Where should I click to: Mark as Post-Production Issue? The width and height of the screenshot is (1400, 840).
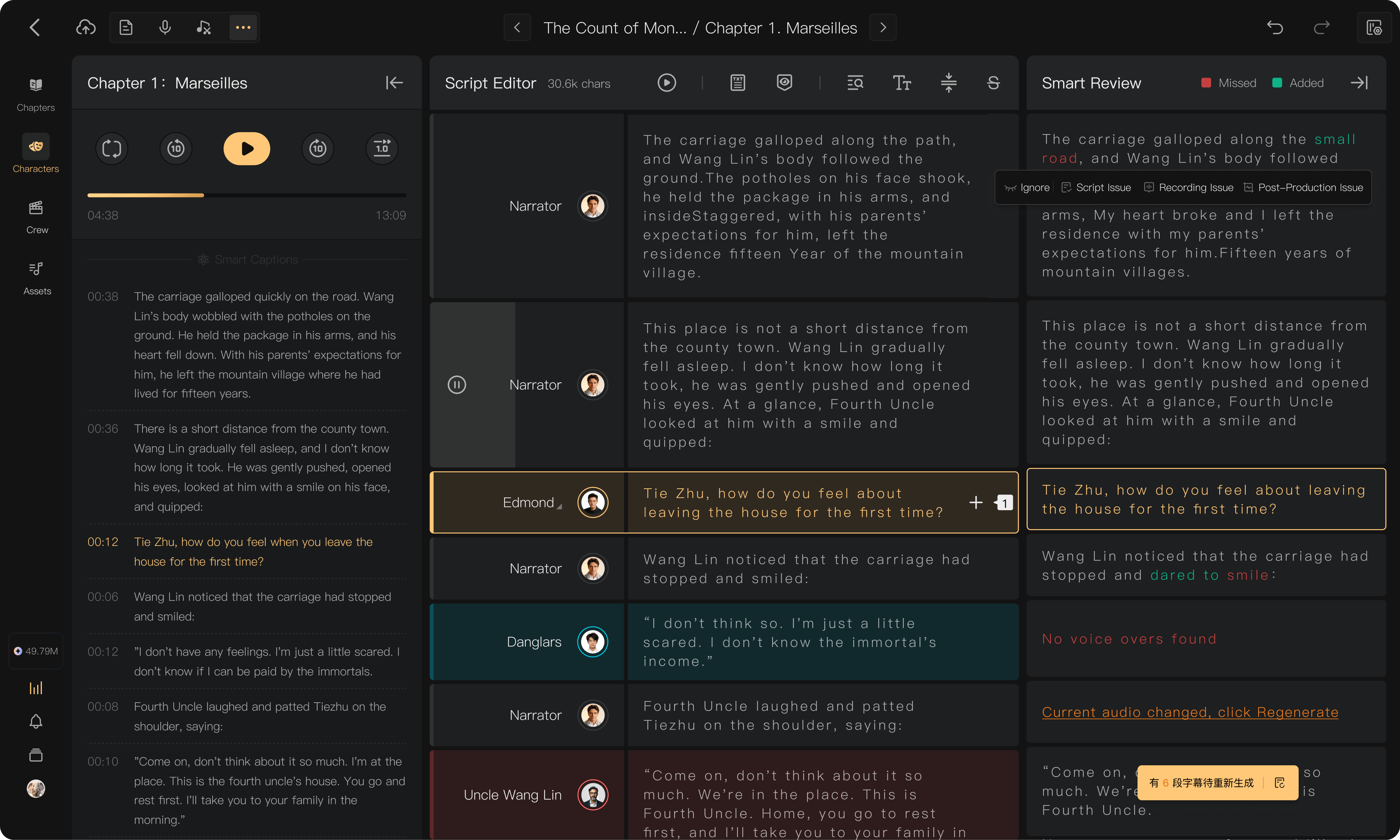click(1303, 187)
